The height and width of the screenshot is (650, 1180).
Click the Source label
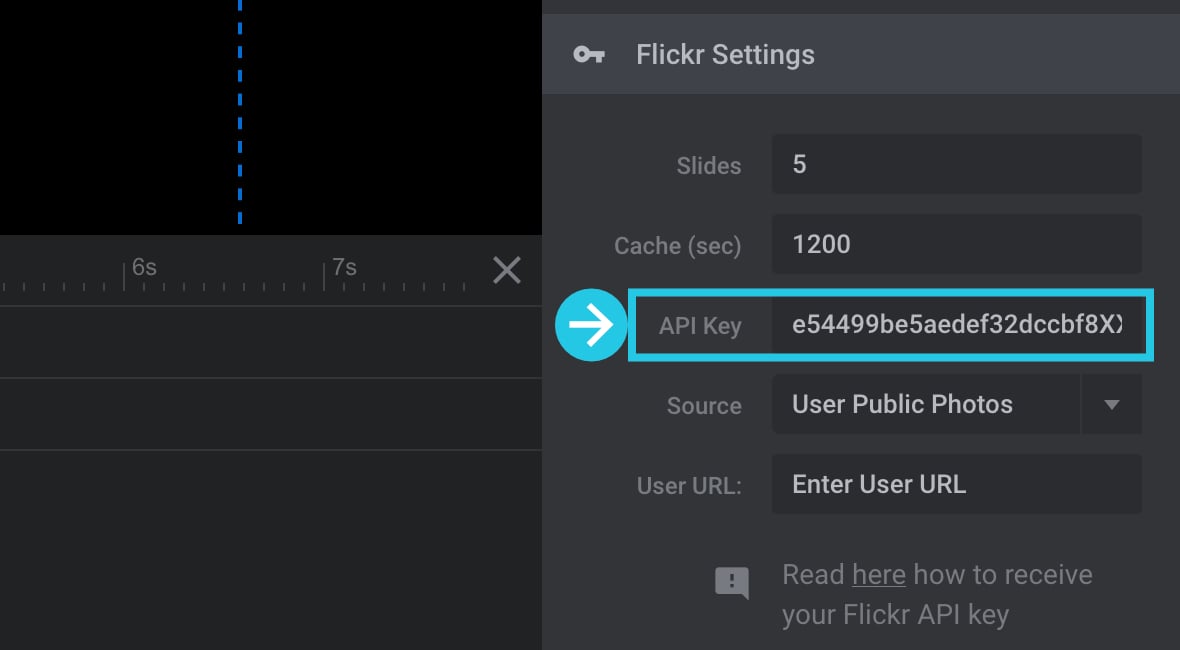click(704, 406)
